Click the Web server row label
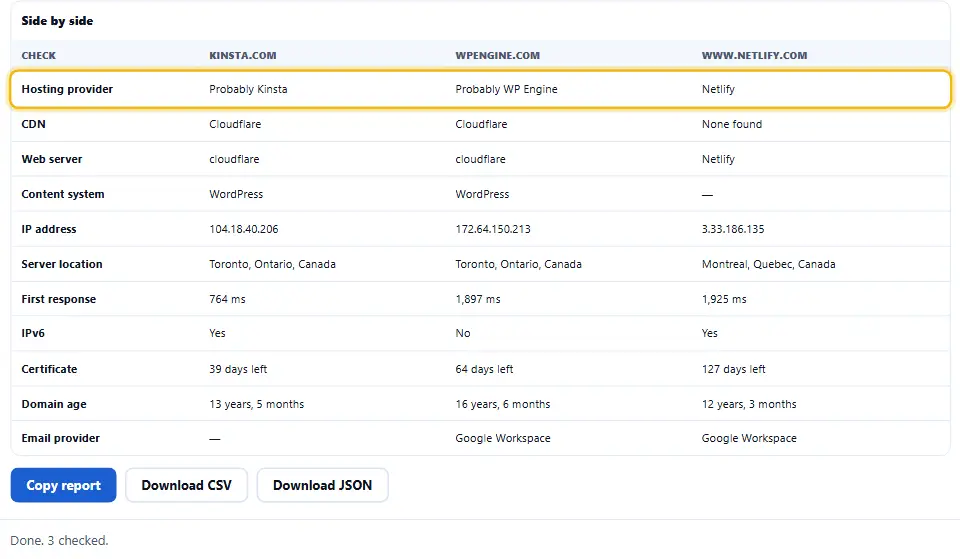 pyautogui.click(x=52, y=159)
